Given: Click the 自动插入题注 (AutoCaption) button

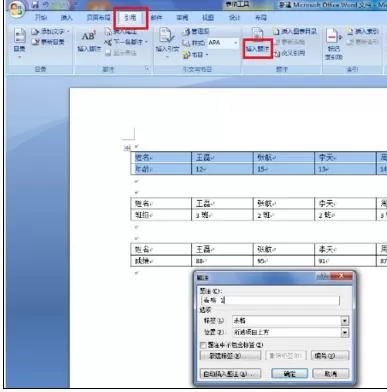Looking at the screenshot, I should pos(230,374).
